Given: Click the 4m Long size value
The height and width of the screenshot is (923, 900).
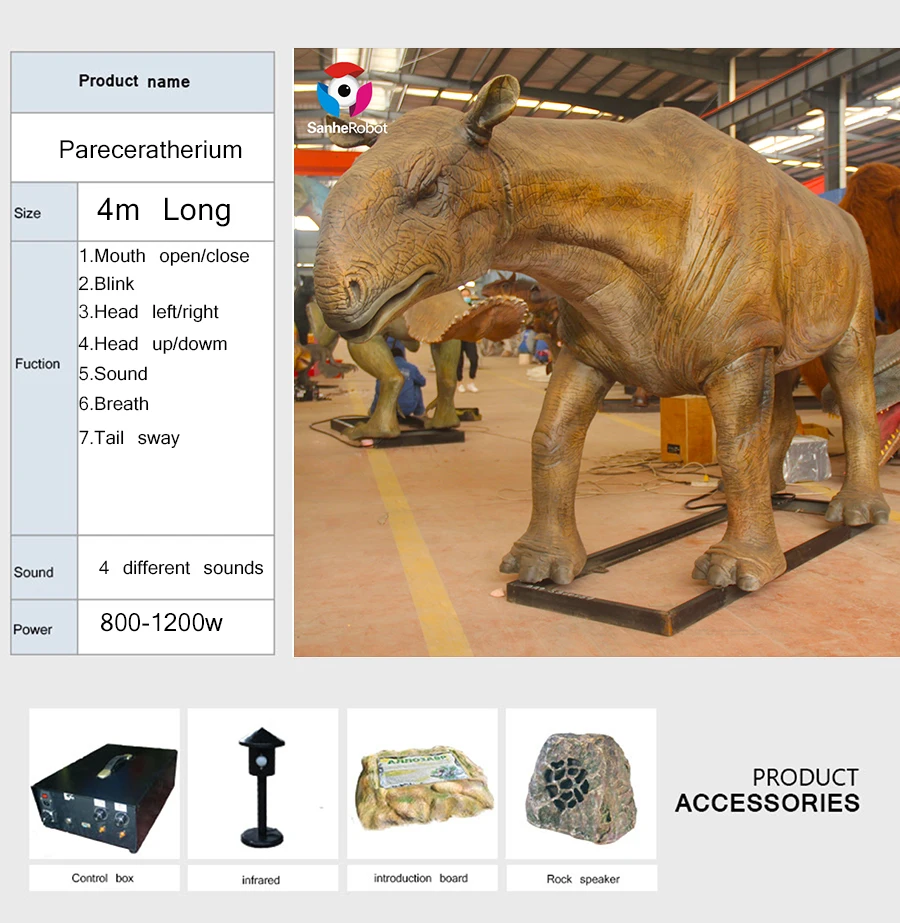Looking at the screenshot, I should point(164,210).
